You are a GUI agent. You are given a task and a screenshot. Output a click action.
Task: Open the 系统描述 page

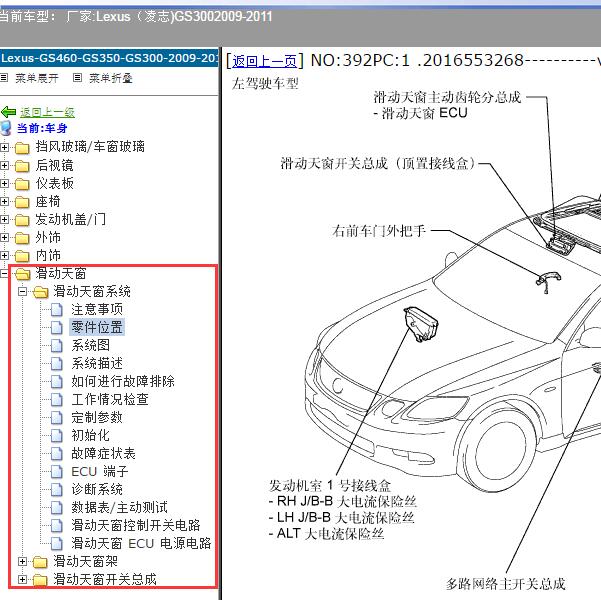click(x=97, y=363)
